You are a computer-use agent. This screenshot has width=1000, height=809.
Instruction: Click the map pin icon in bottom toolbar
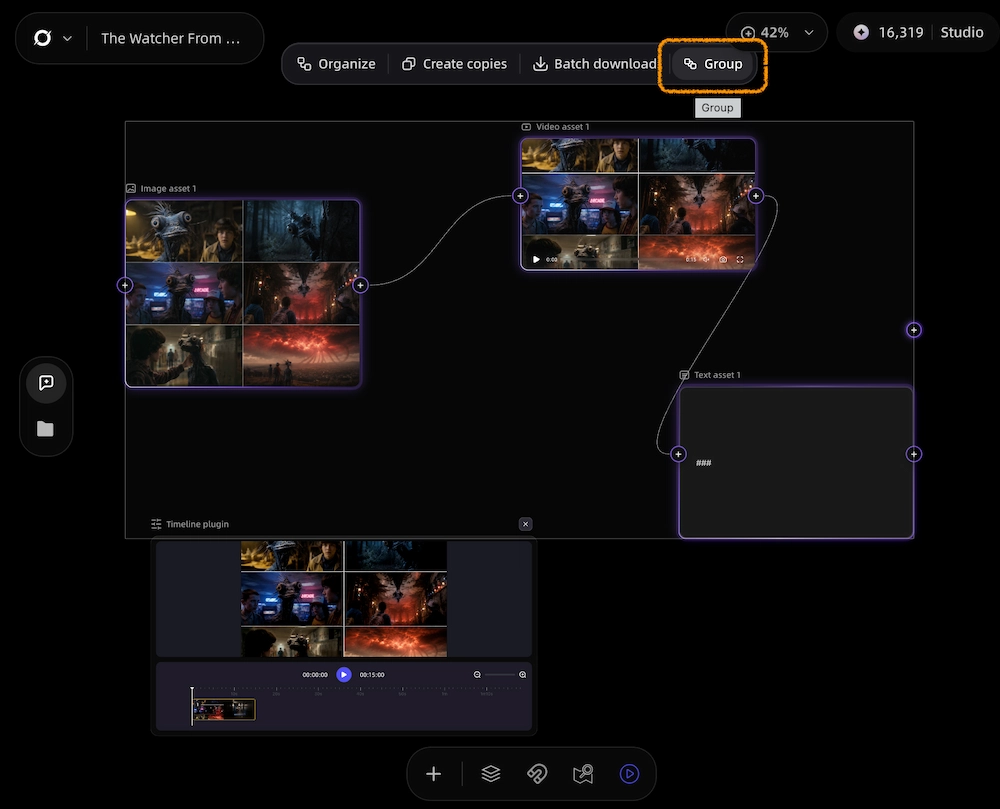click(583, 774)
